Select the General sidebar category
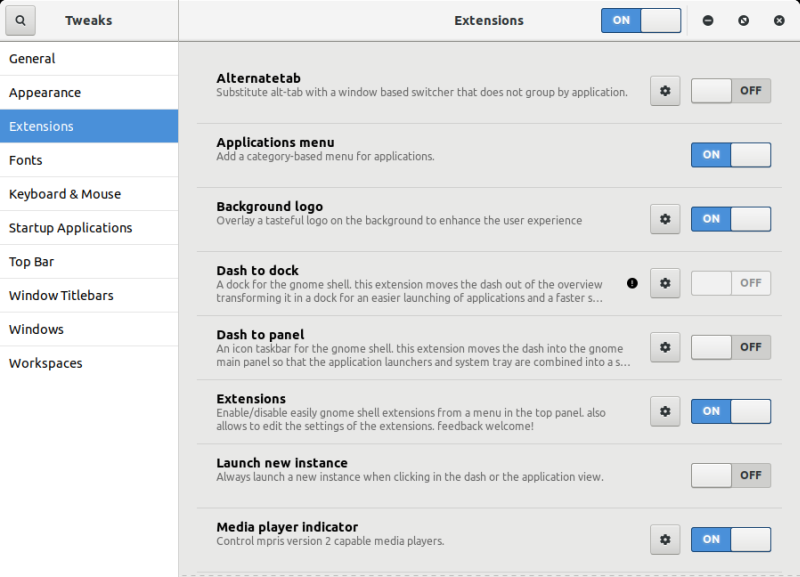This screenshot has width=800, height=577. [x=89, y=59]
